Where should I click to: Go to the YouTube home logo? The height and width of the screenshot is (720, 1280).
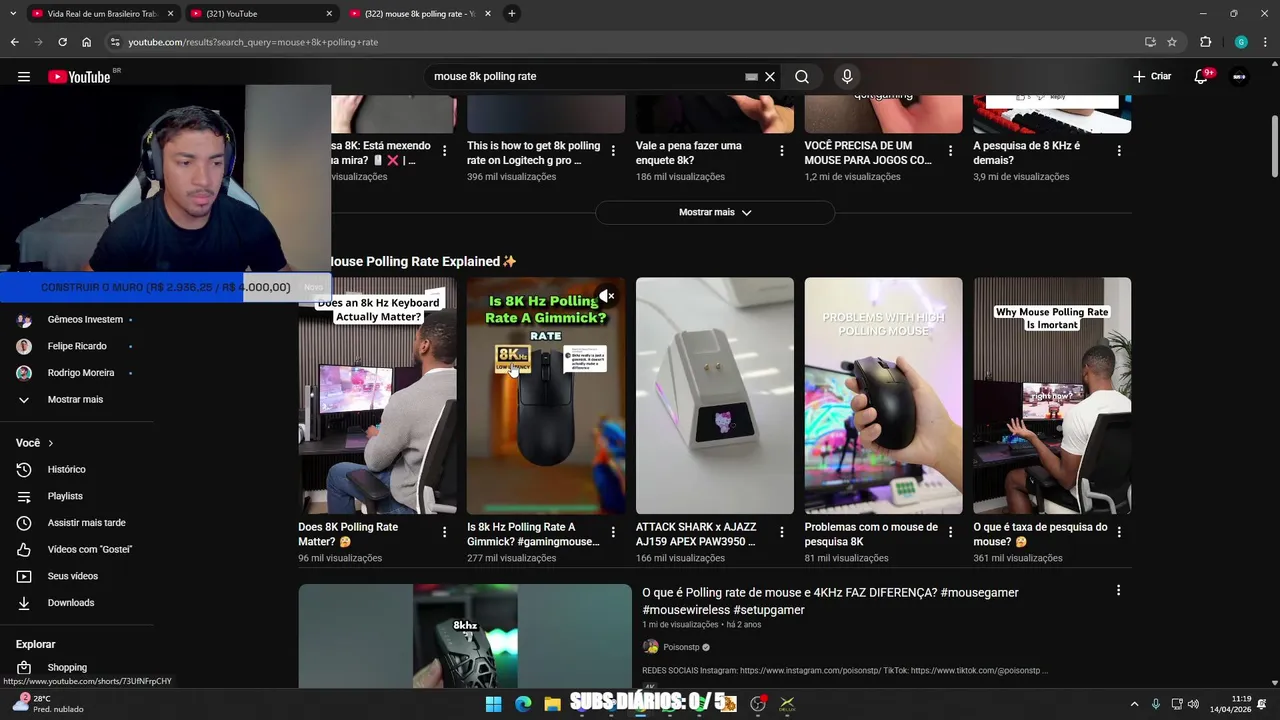tap(79, 76)
